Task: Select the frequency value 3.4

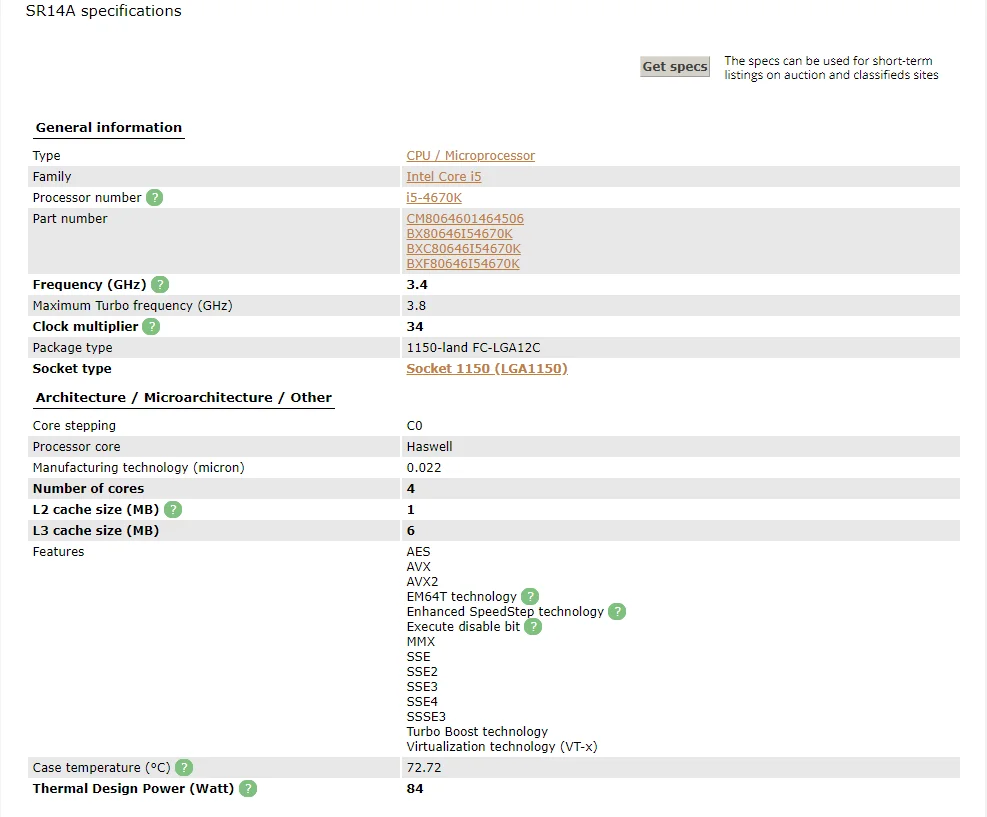Action: coord(417,285)
